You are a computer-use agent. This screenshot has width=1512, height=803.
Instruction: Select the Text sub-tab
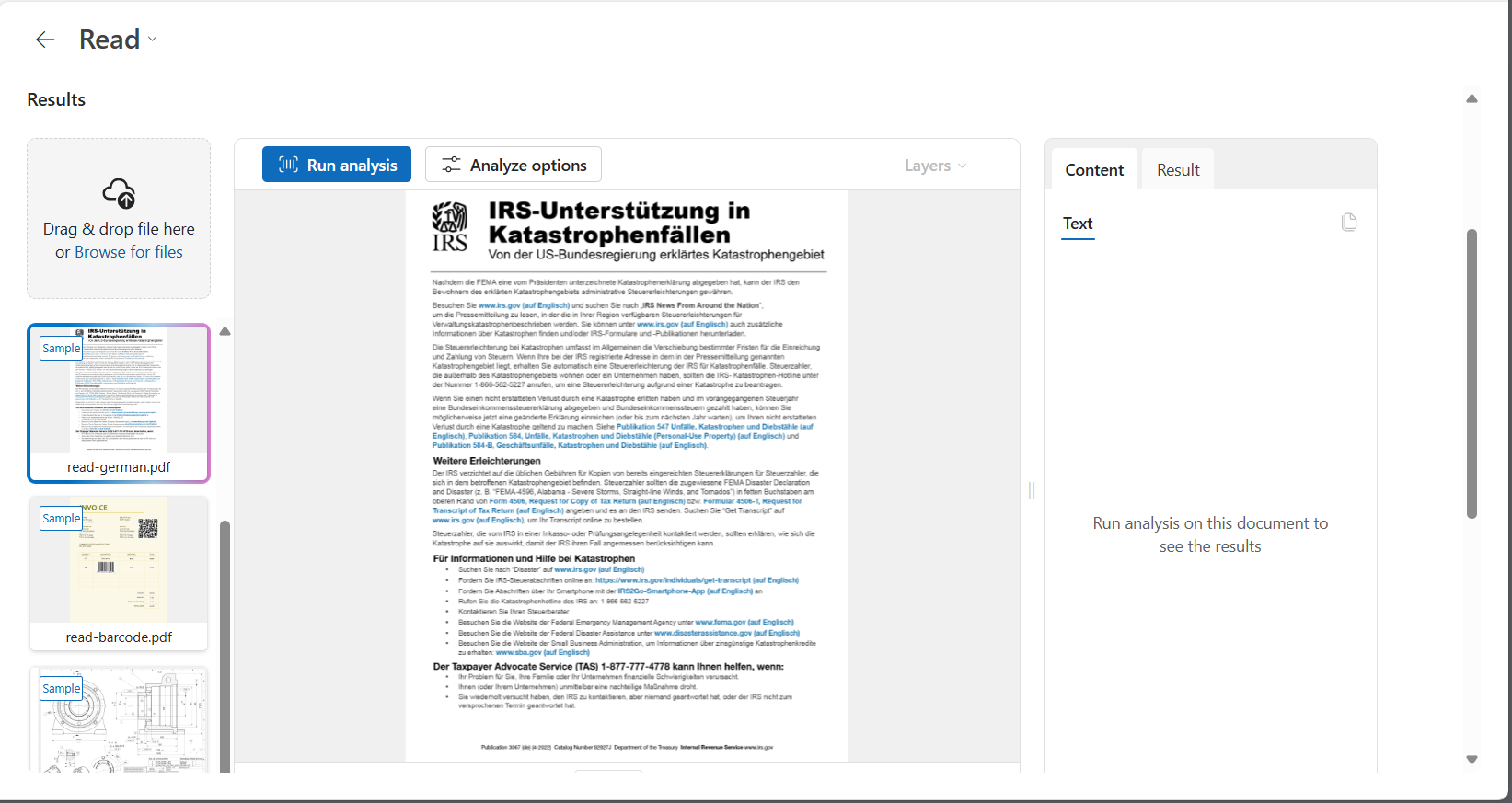coord(1078,224)
